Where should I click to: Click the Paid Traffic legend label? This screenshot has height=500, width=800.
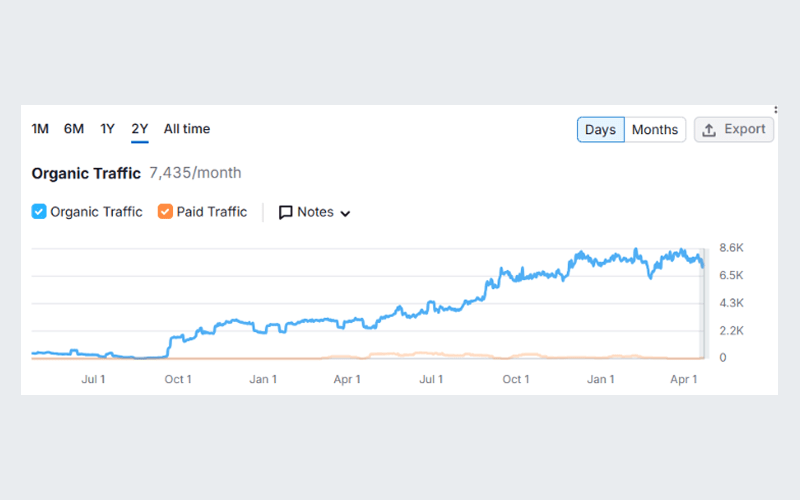pos(212,212)
